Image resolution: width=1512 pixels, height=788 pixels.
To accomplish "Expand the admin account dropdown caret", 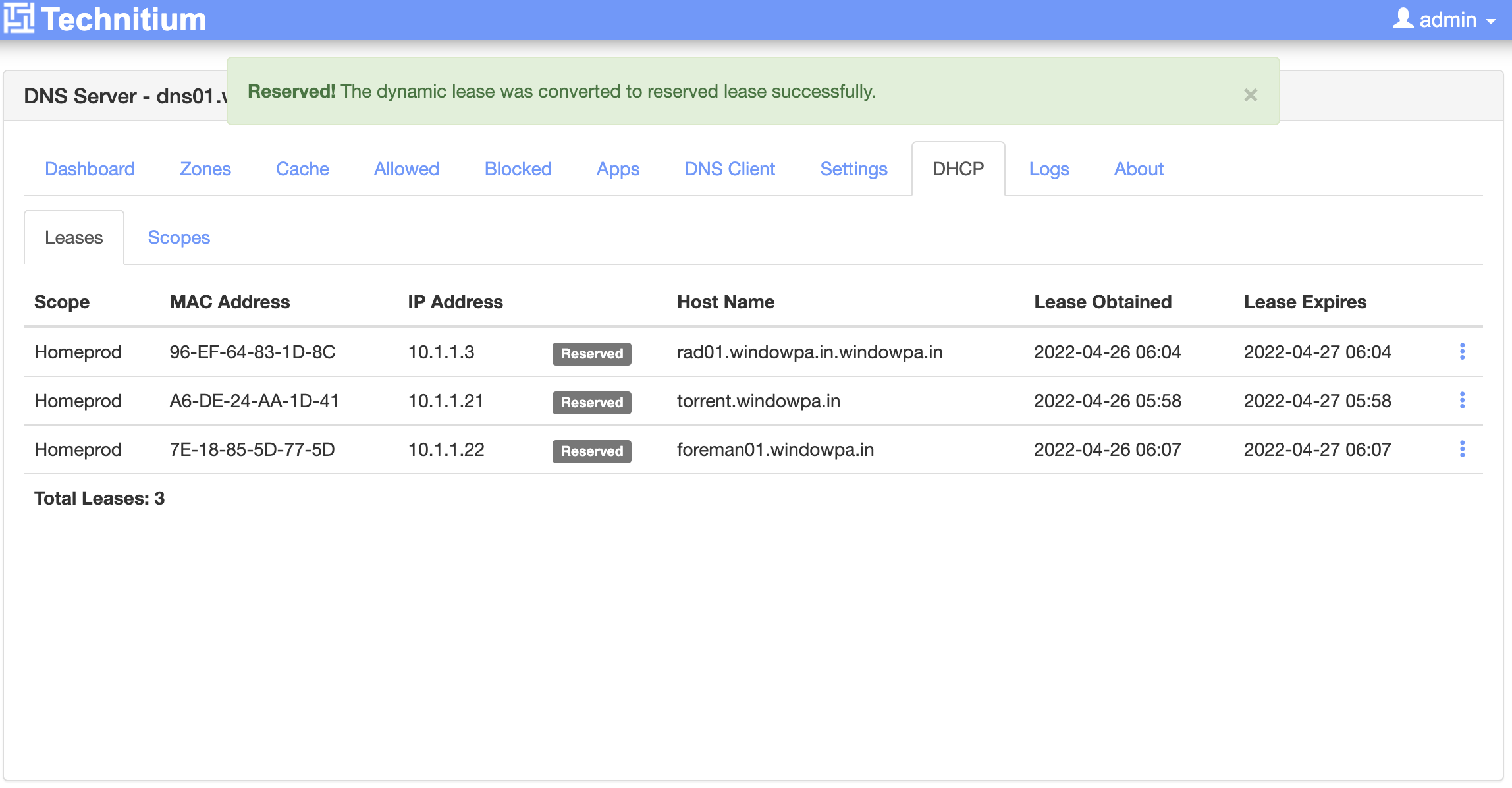I will coord(1491,21).
